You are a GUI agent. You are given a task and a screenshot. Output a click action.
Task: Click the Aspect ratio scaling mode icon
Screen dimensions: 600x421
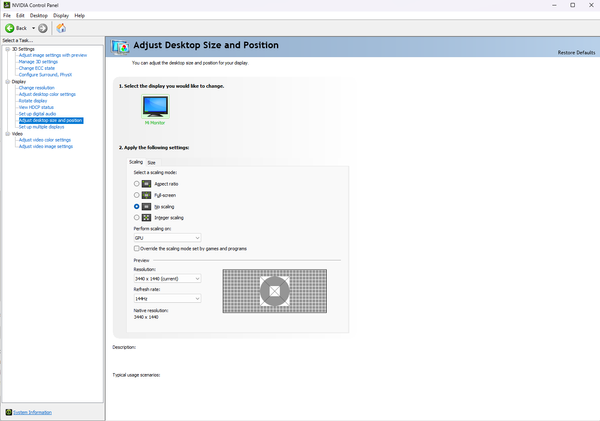(146, 184)
